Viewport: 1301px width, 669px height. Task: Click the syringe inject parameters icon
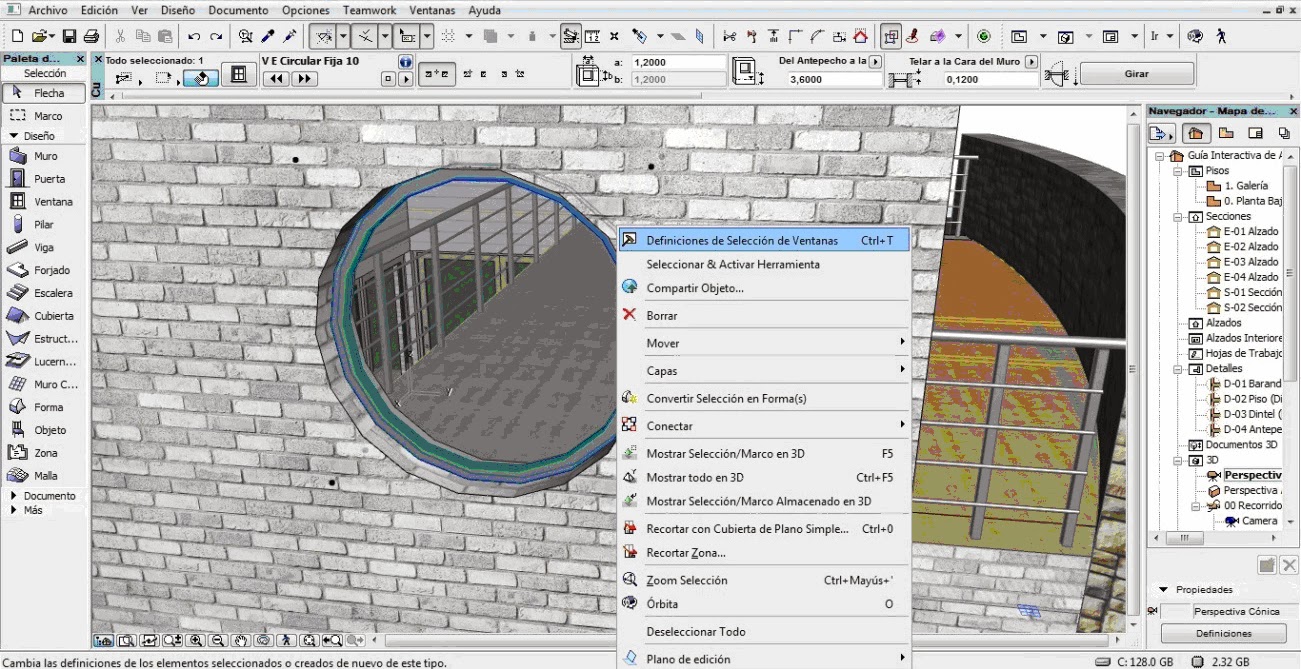290,36
